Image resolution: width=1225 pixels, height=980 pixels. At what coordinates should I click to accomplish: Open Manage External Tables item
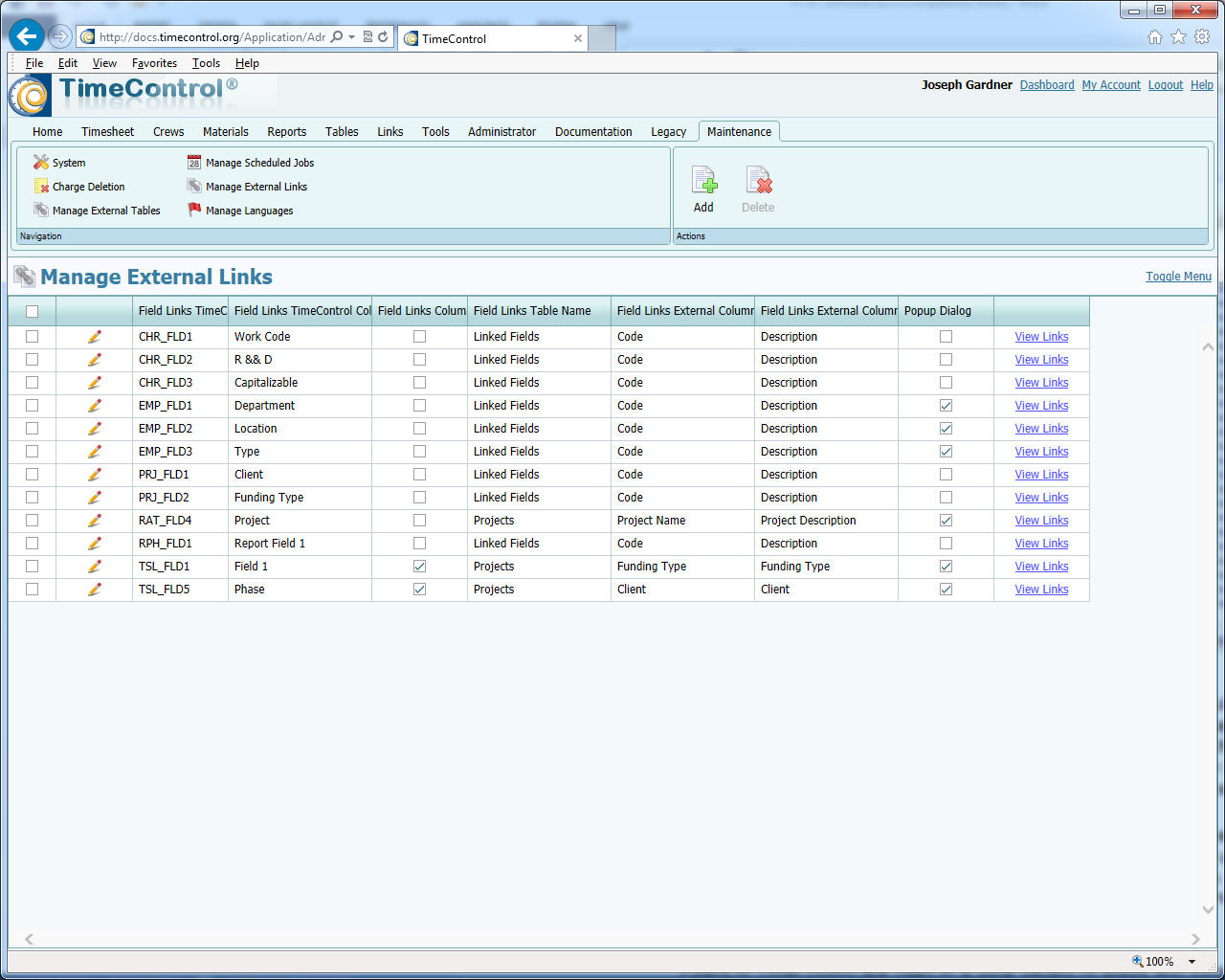[x=97, y=211]
